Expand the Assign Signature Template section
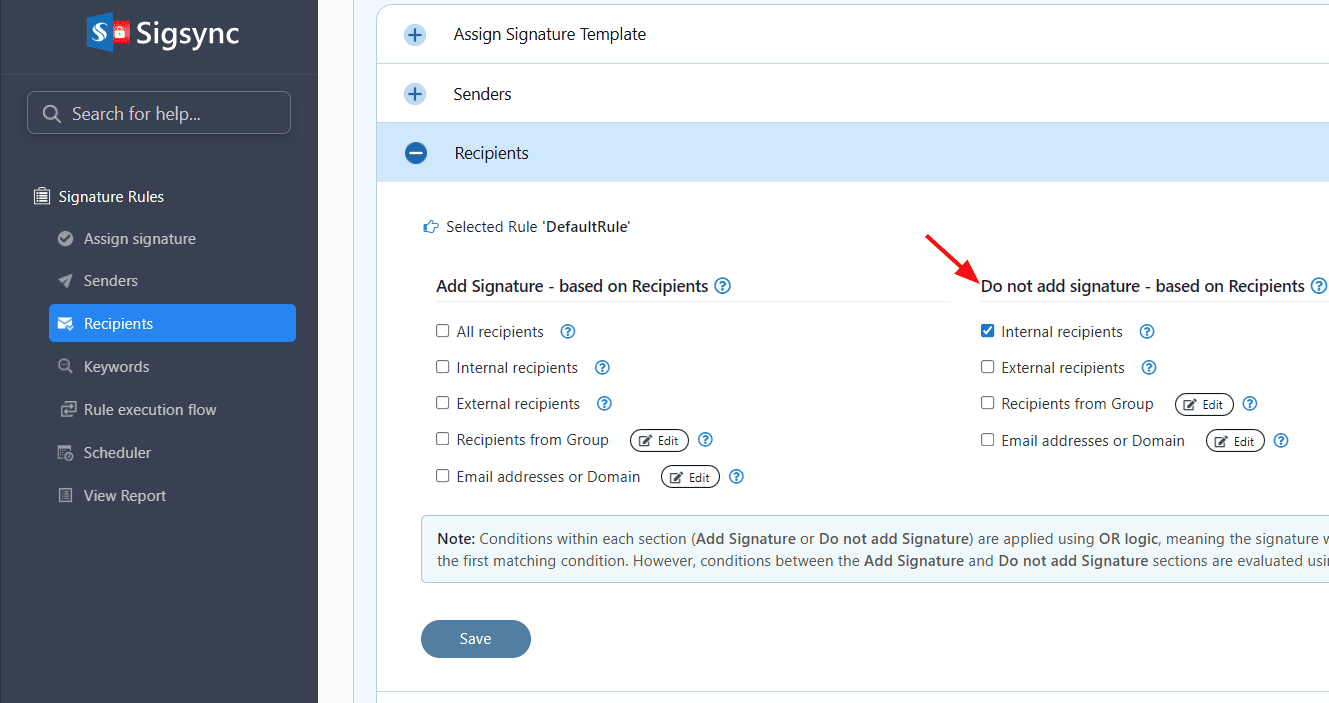 (415, 35)
